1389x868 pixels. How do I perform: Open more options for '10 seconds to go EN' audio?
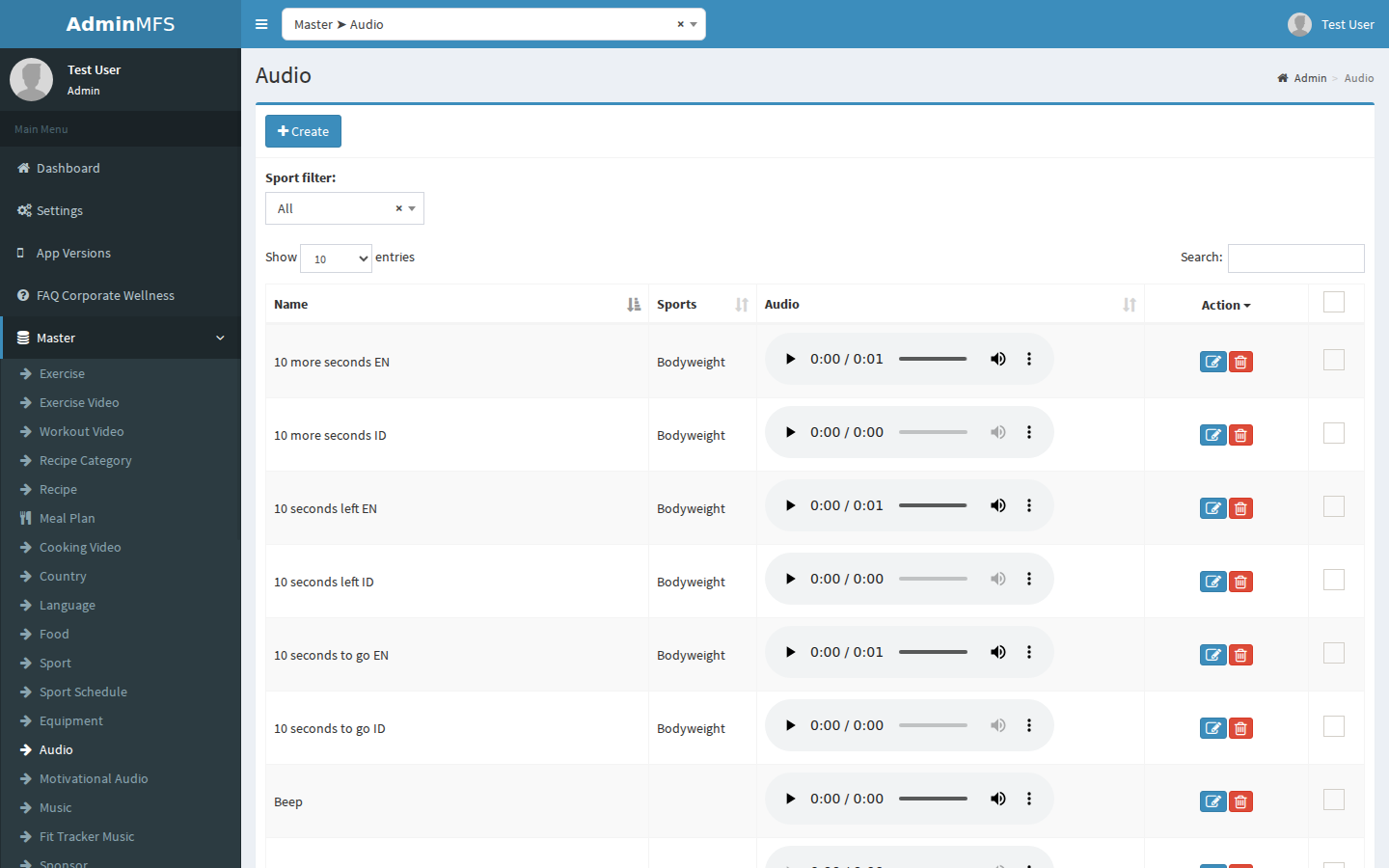point(1029,652)
